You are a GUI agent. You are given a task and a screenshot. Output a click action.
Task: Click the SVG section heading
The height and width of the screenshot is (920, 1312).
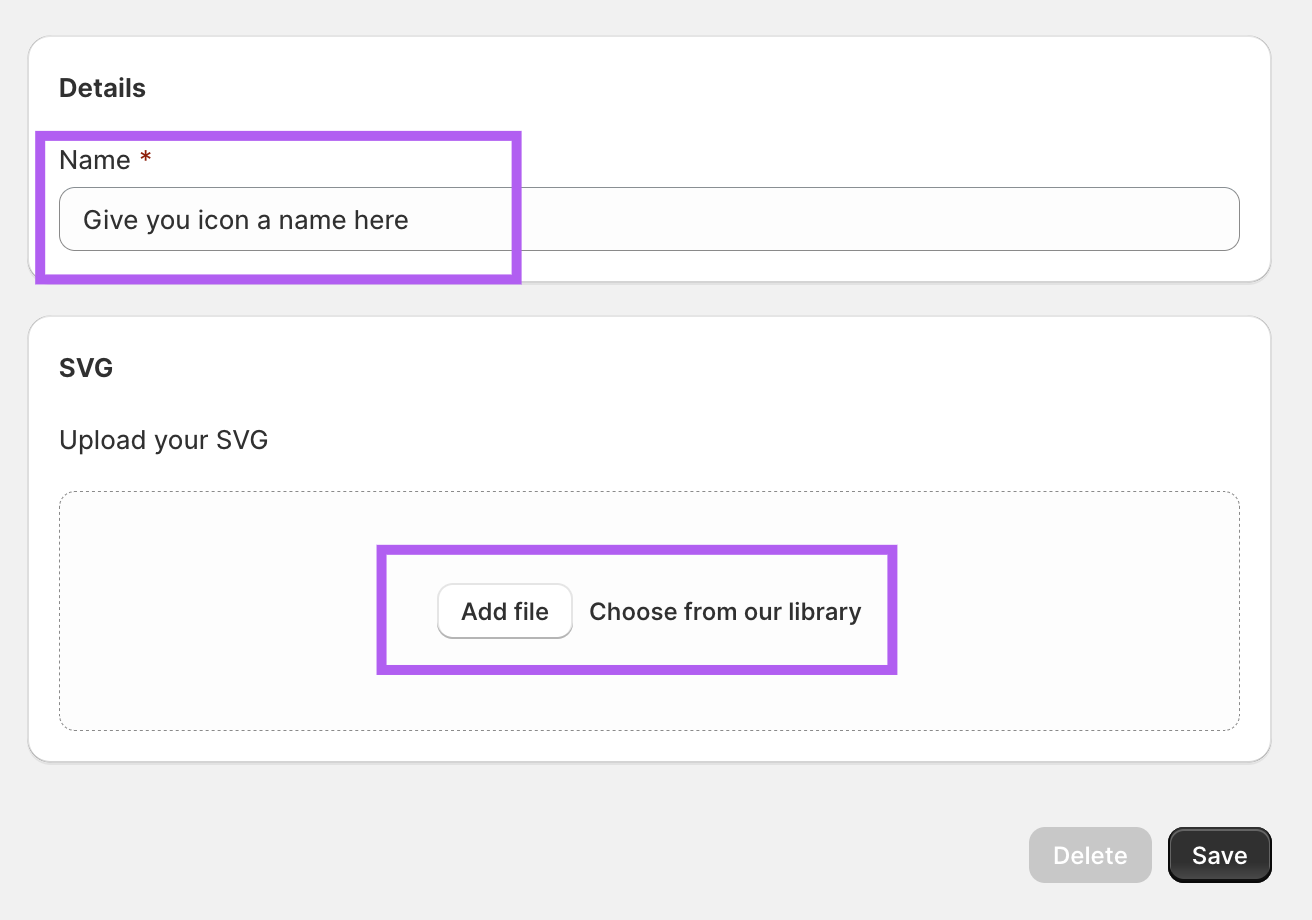86,368
